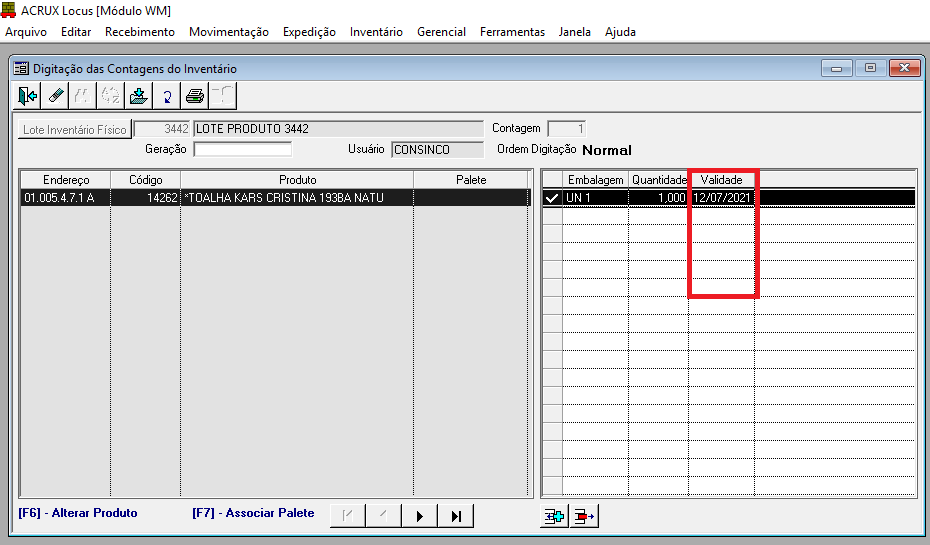Viewport: 930px width, 545px height.
Task: Click the Código column header
Action: [145, 180]
